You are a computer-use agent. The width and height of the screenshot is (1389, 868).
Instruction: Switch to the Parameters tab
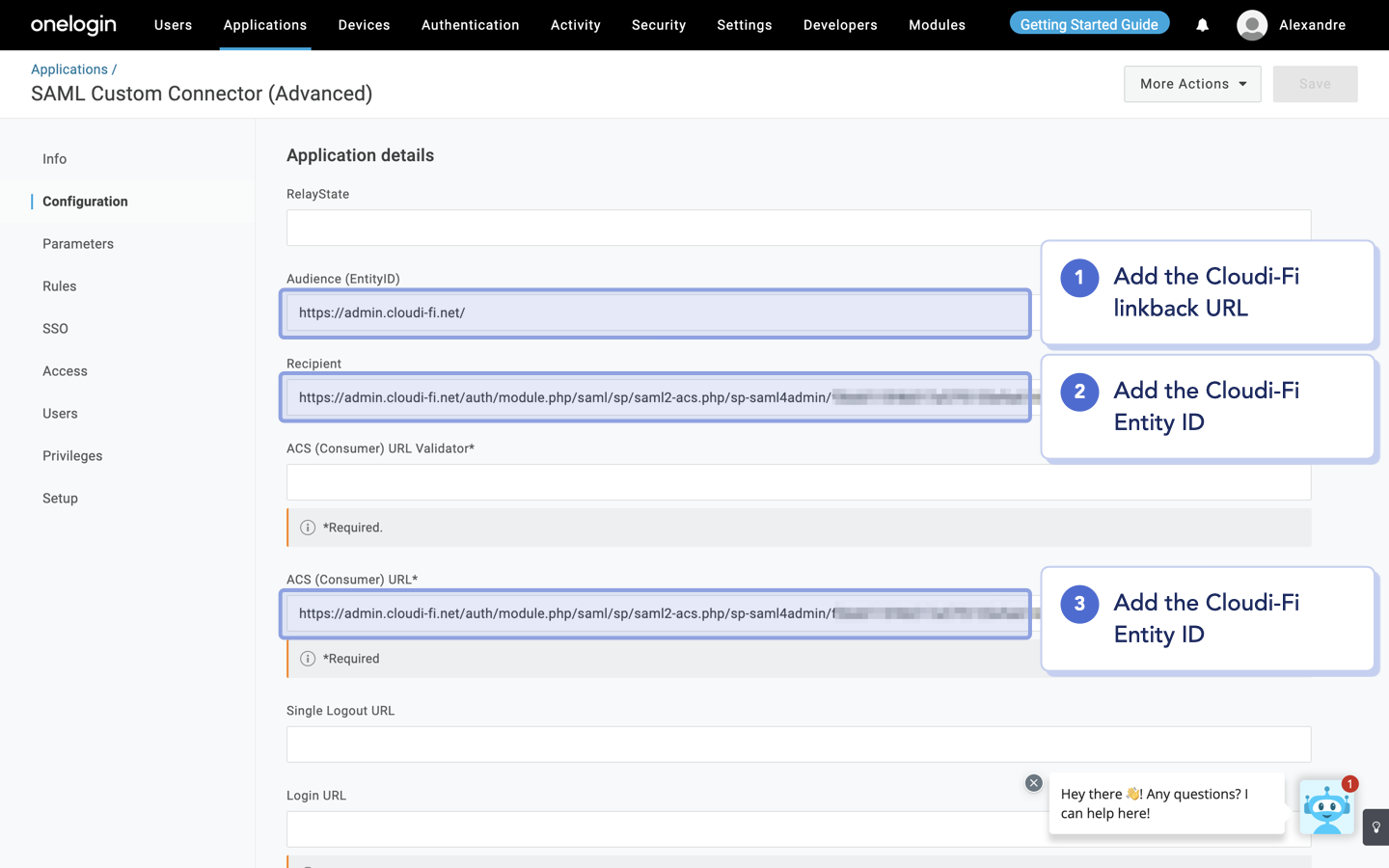78,244
